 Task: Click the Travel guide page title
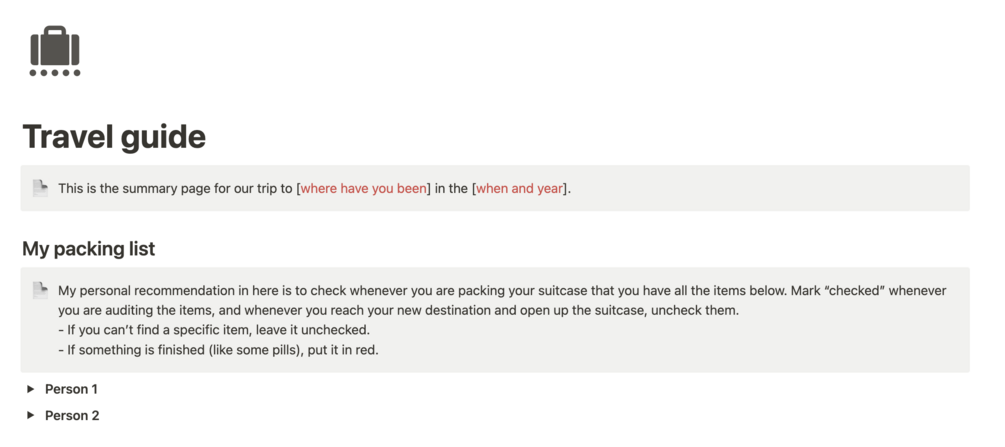coord(114,136)
